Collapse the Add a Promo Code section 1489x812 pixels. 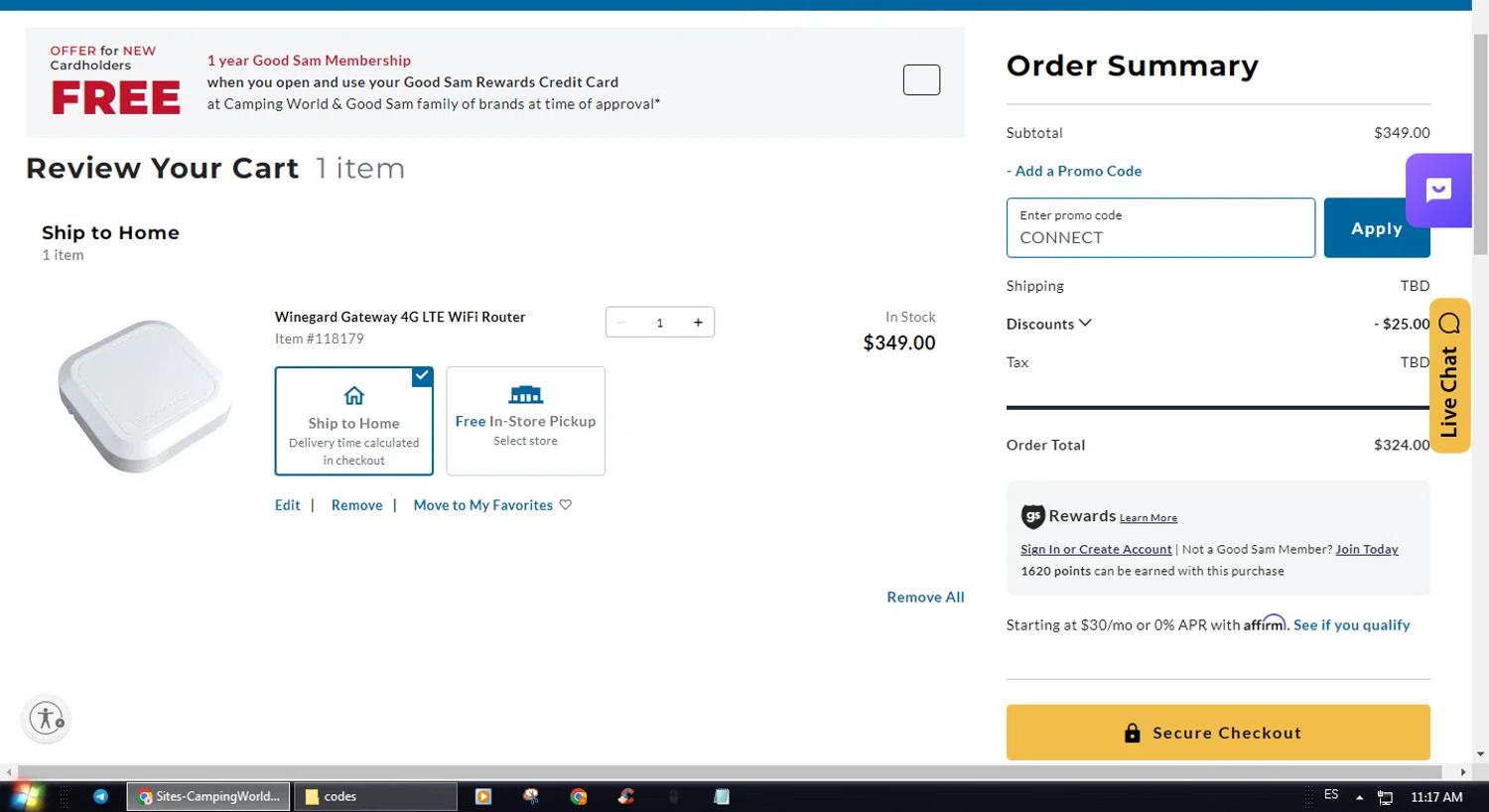1074,171
